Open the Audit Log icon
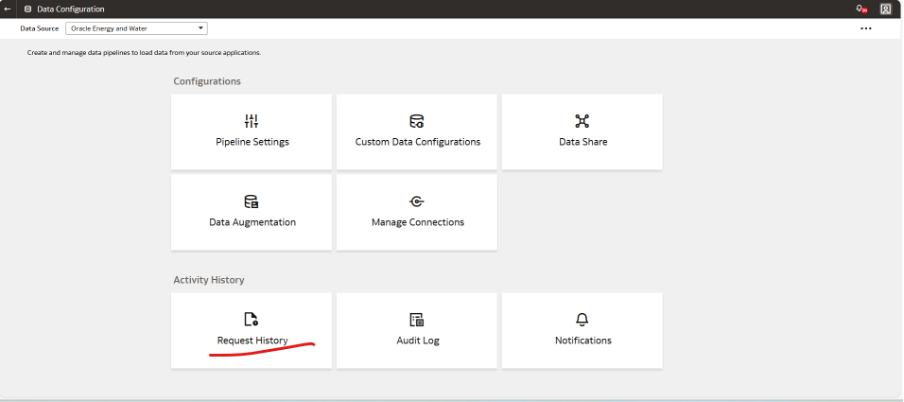The width and height of the screenshot is (904, 402). point(417,319)
